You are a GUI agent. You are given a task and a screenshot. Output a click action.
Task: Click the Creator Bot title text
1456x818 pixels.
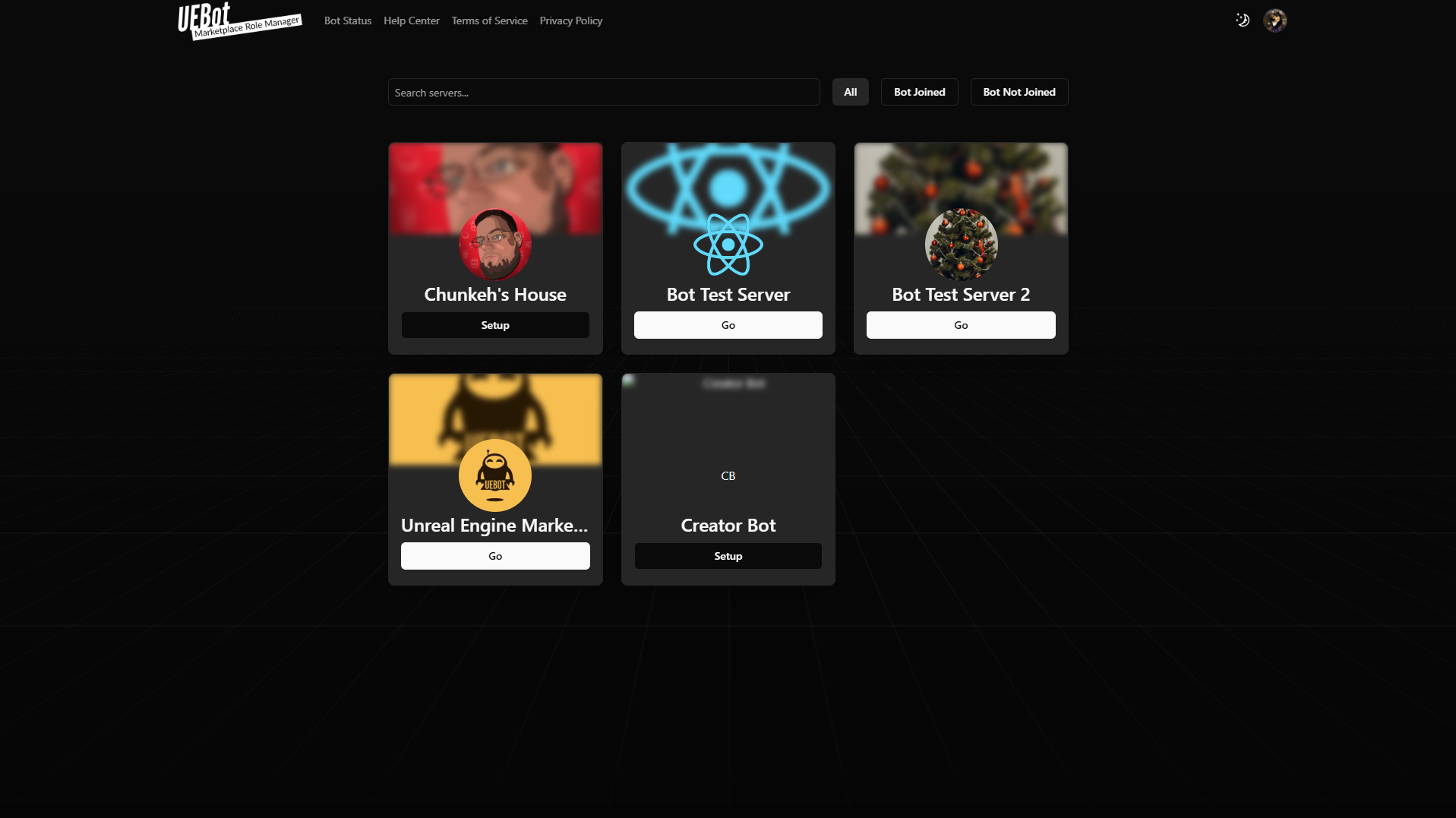[x=728, y=526]
